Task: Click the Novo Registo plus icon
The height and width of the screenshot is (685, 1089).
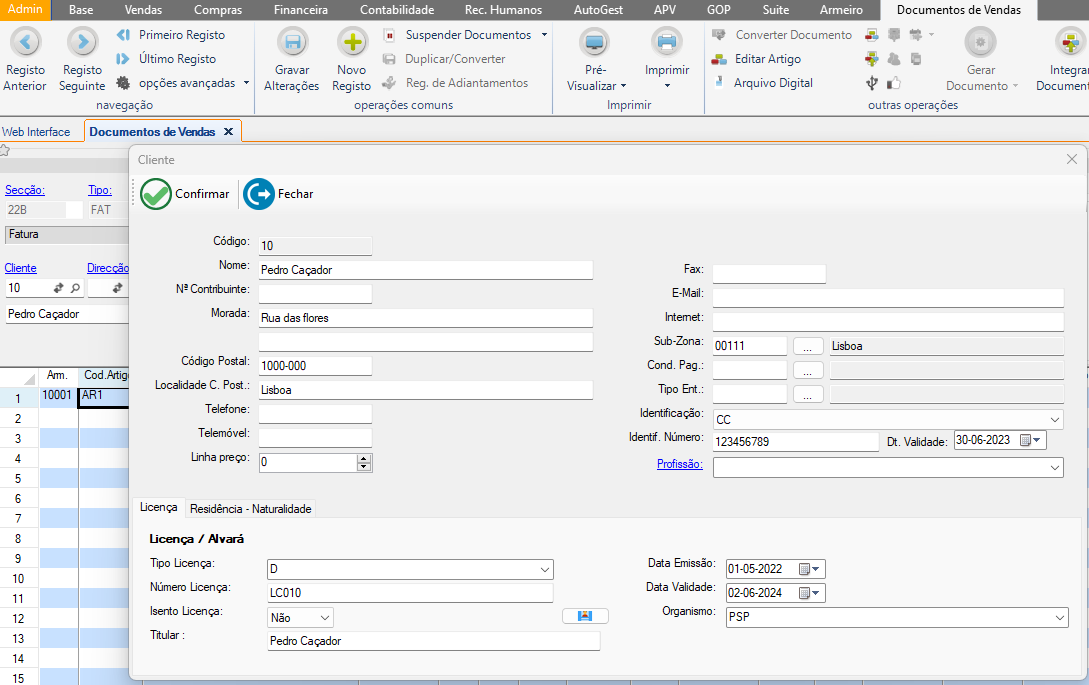Action: click(x=352, y=43)
